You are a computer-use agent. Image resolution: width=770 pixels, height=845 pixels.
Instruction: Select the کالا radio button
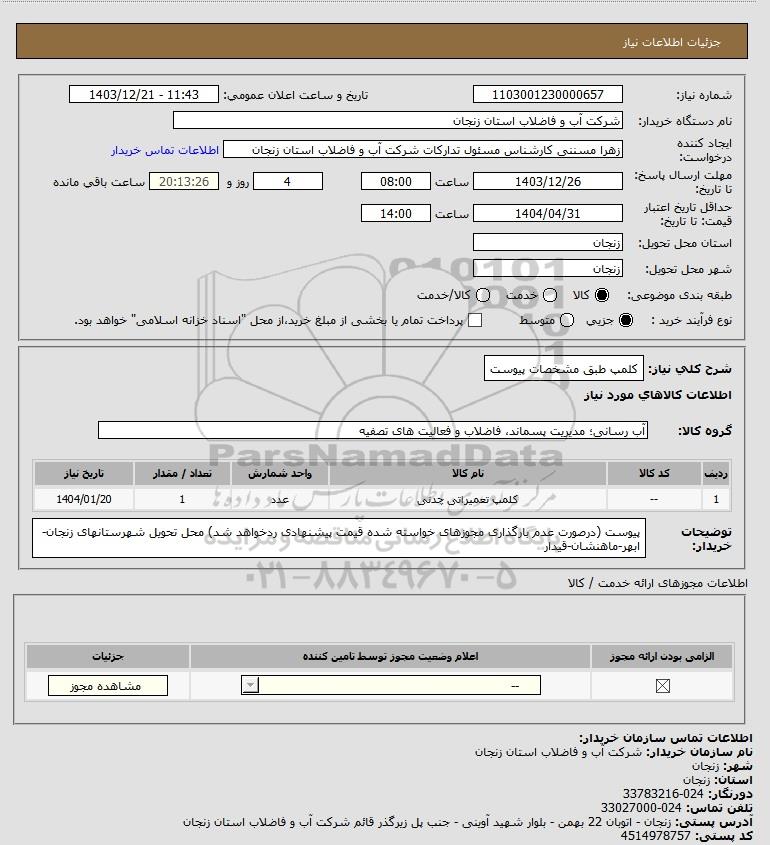pyautogui.click(x=602, y=295)
